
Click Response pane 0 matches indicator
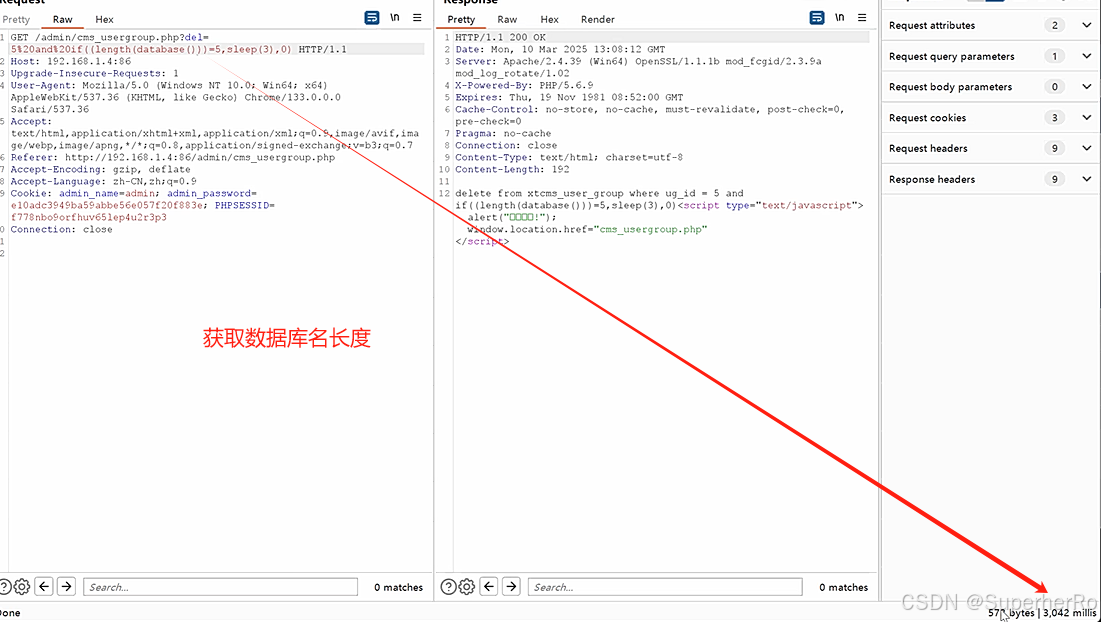tap(843, 587)
